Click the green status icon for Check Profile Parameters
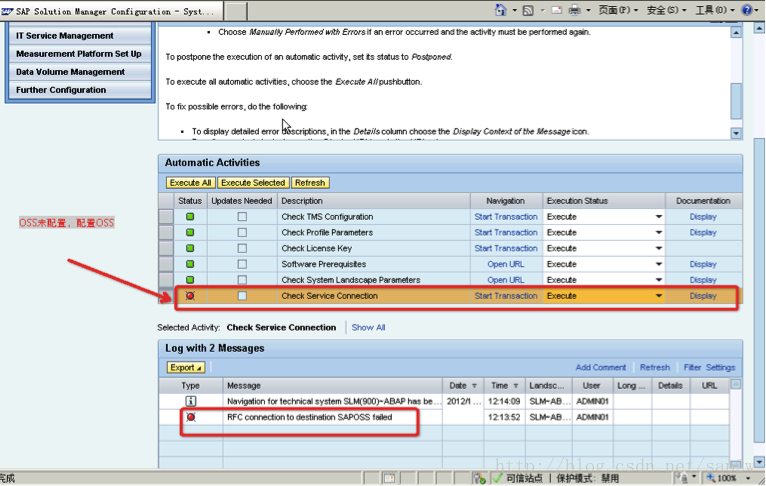The image size is (766, 486). click(x=190, y=232)
